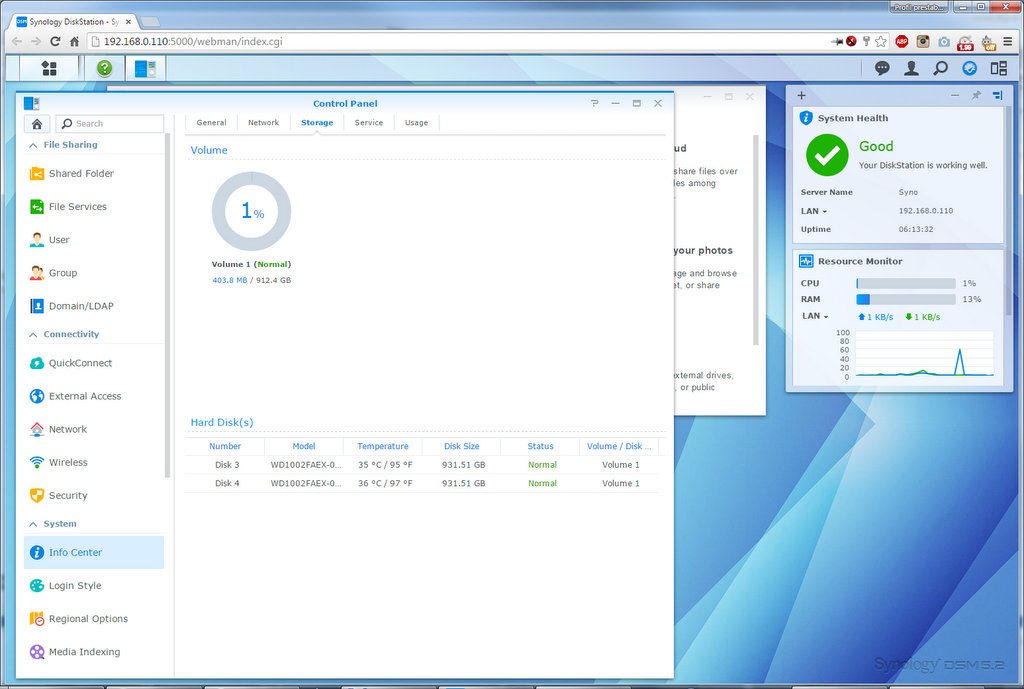The width and height of the screenshot is (1024, 689).
Task: Open Group settings
Action: 93,273
